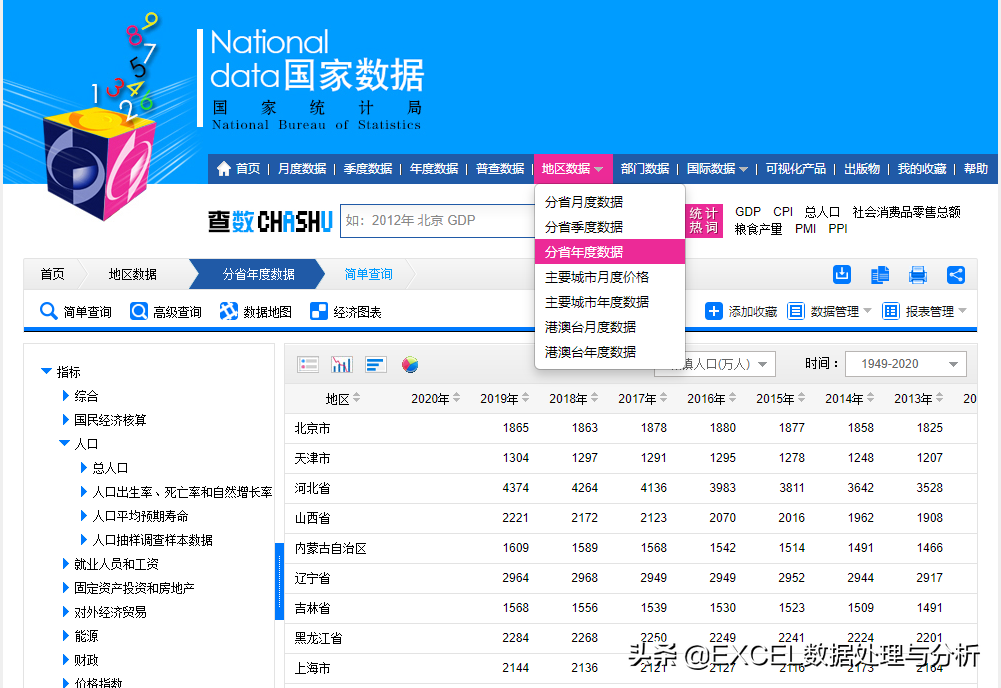The width and height of the screenshot is (1001, 688).
Task: Select 主要城市月度价格 menu entry
Action: click(x=610, y=276)
